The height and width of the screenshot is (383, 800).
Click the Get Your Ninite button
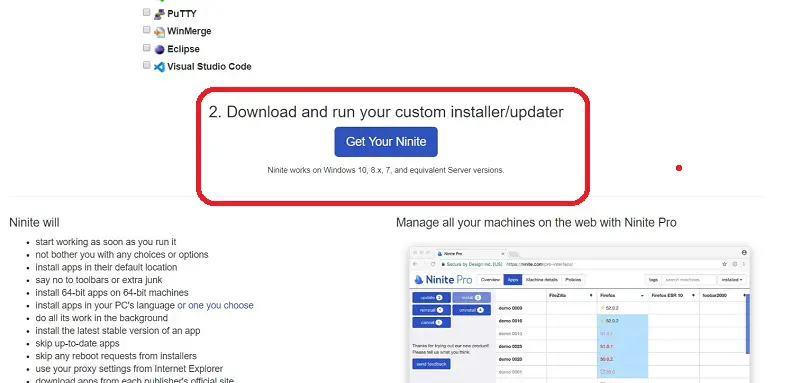click(x=386, y=142)
